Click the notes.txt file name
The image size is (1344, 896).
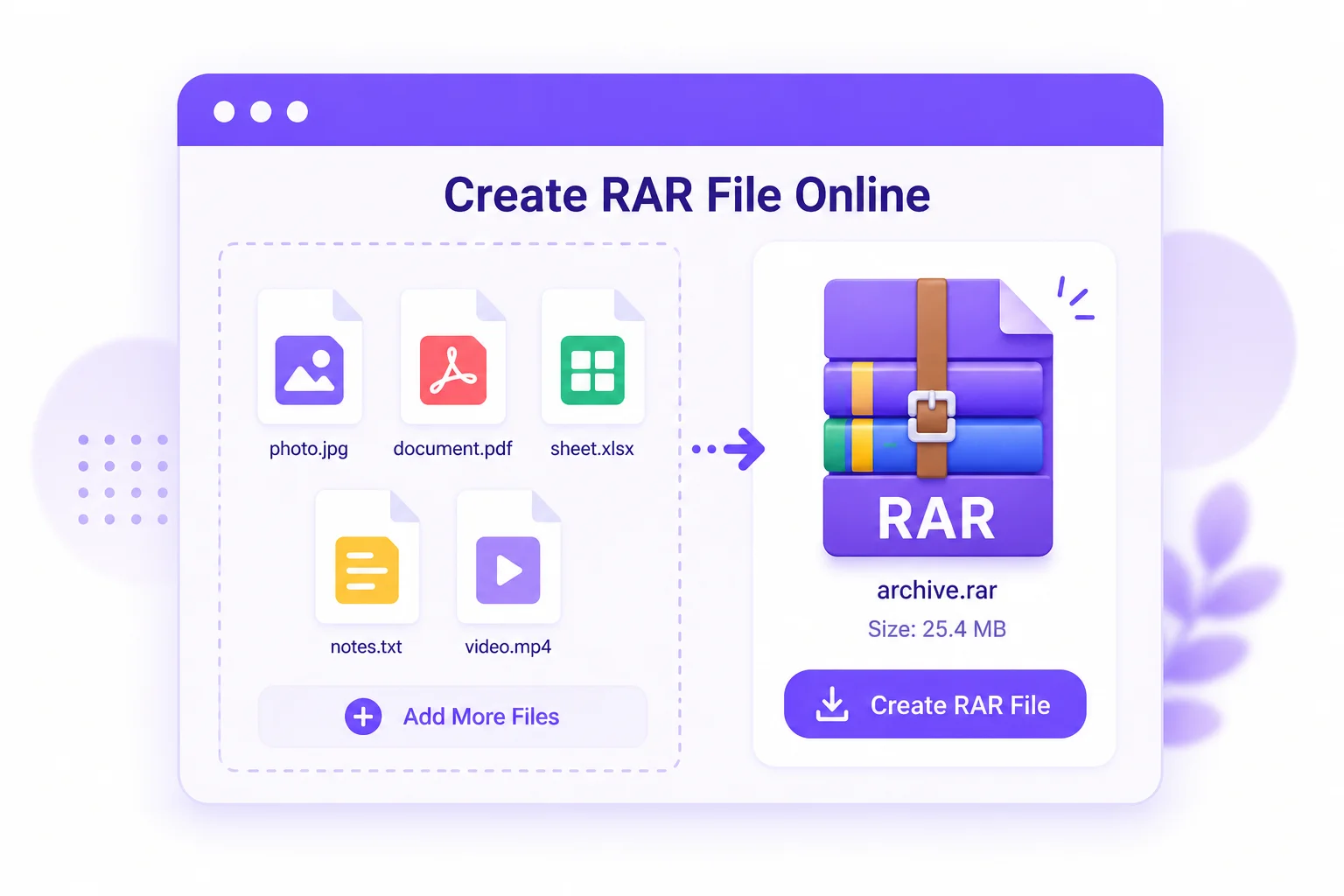[x=366, y=647]
